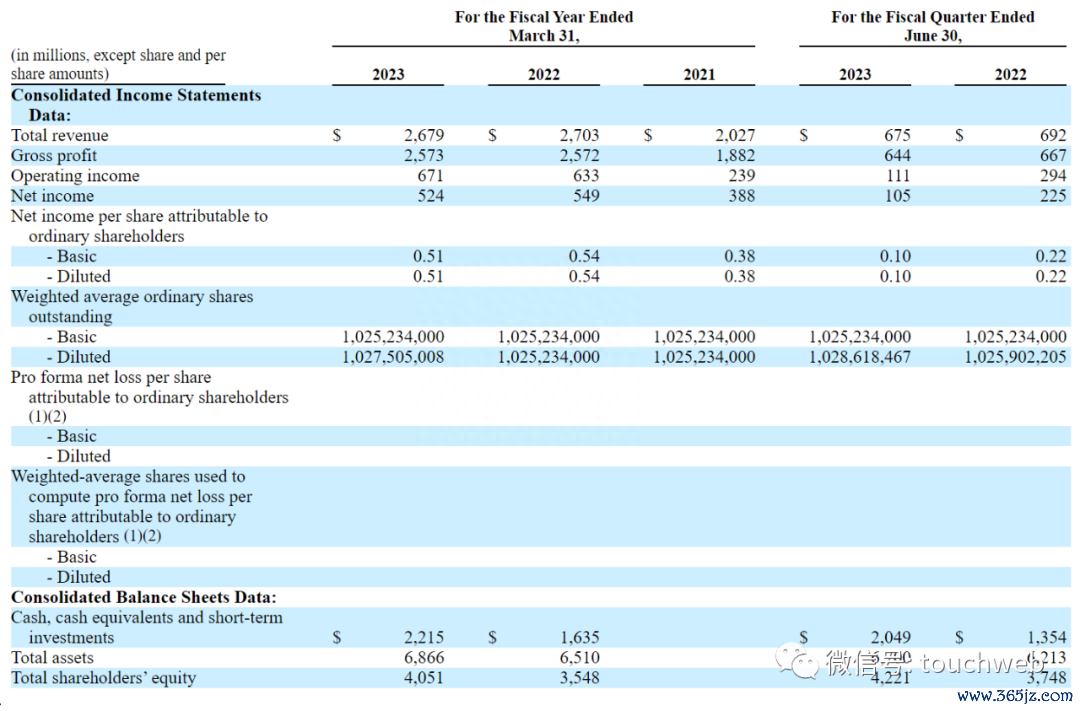Click 'Weighted average ordinary shares outstanding' label
The width and height of the screenshot is (1080, 711).
(x=132, y=307)
